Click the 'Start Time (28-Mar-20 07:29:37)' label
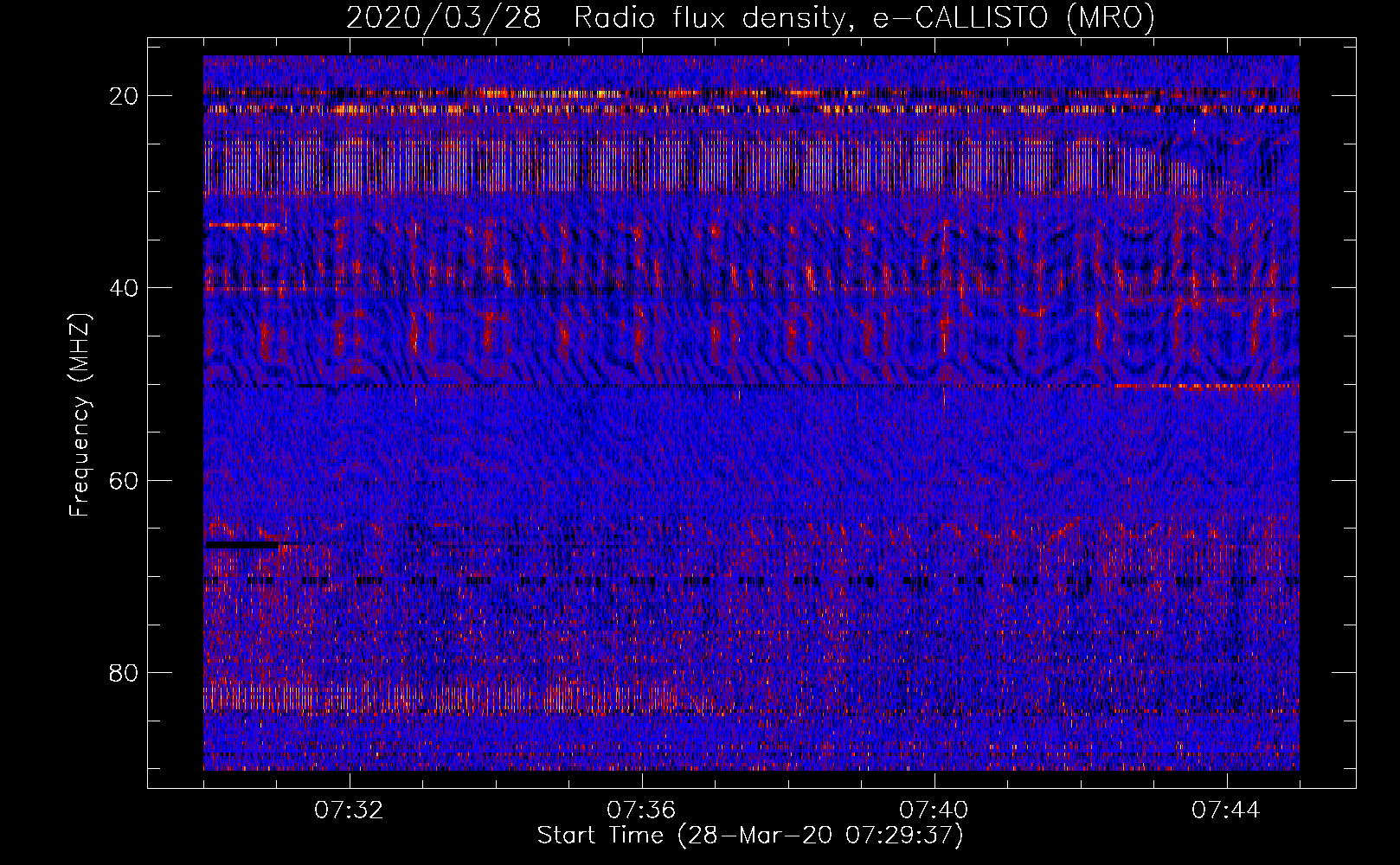Image resolution: width=1400 pixels, height=865 pixels. pos(750,836)
